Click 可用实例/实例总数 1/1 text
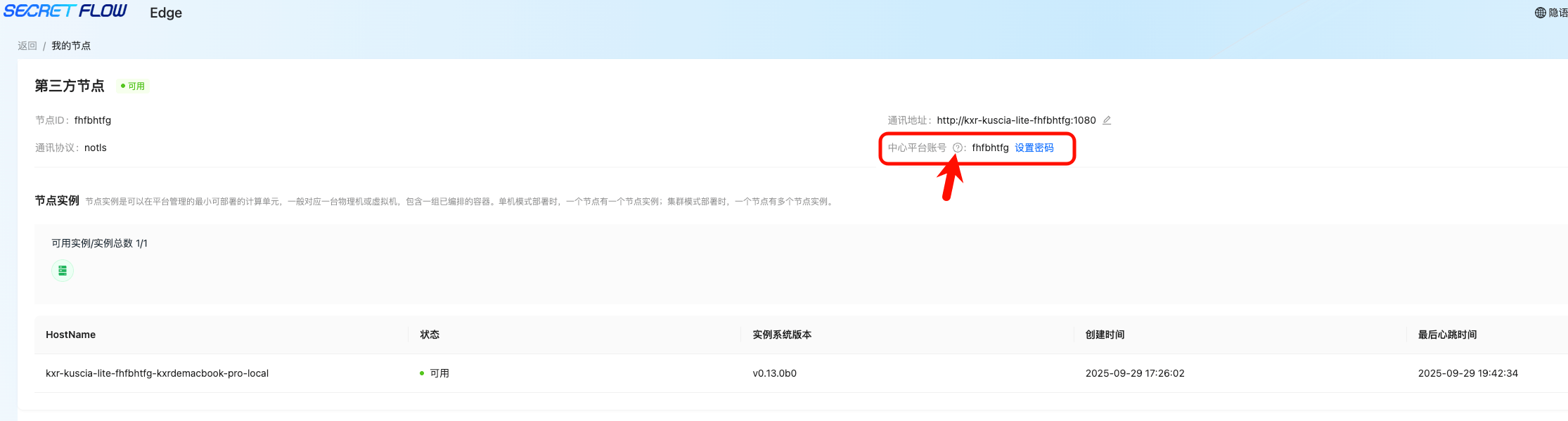Screen dimensions: 1568x421 [99, 243]
